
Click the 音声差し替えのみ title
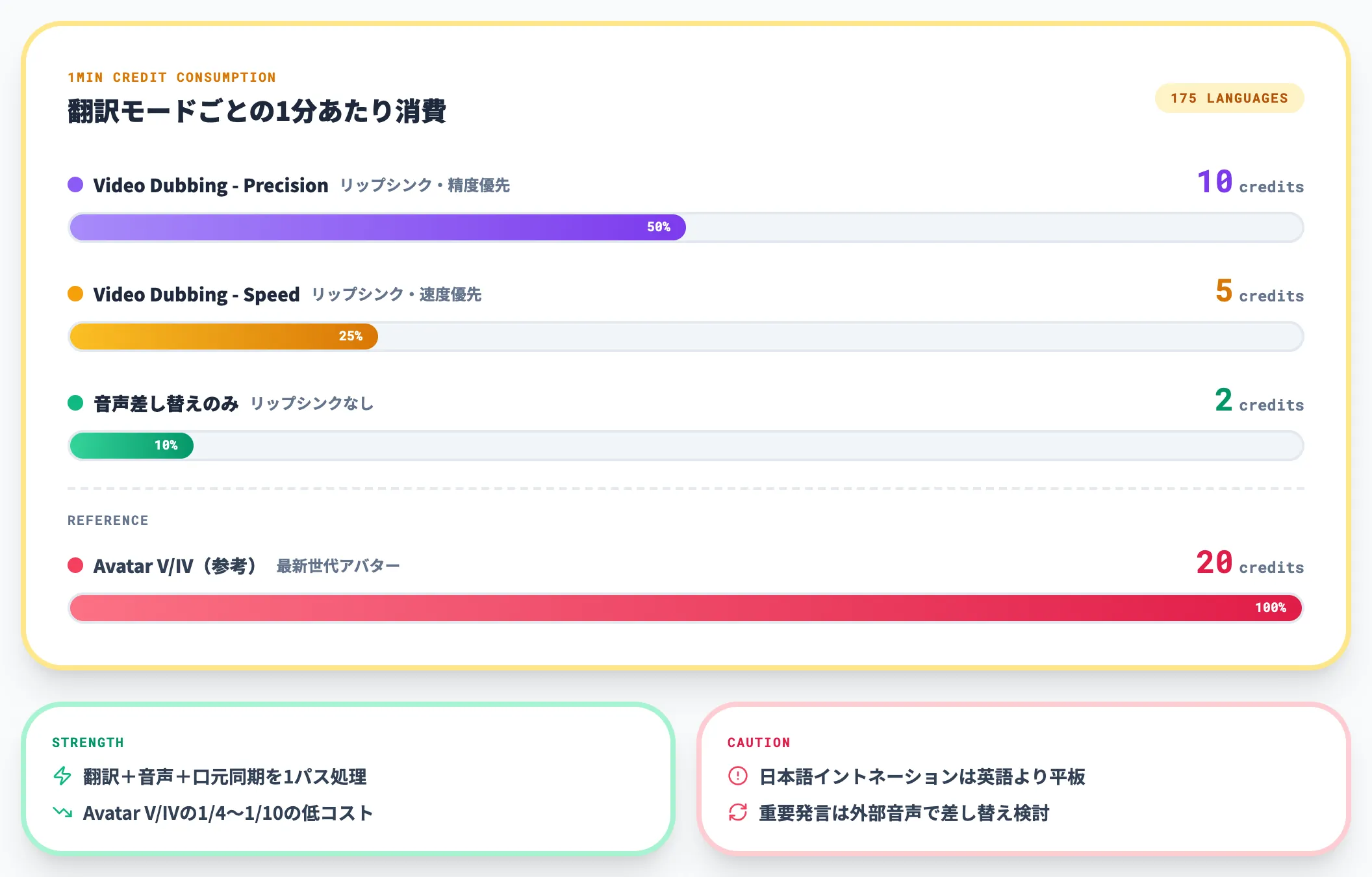(166, 403)
